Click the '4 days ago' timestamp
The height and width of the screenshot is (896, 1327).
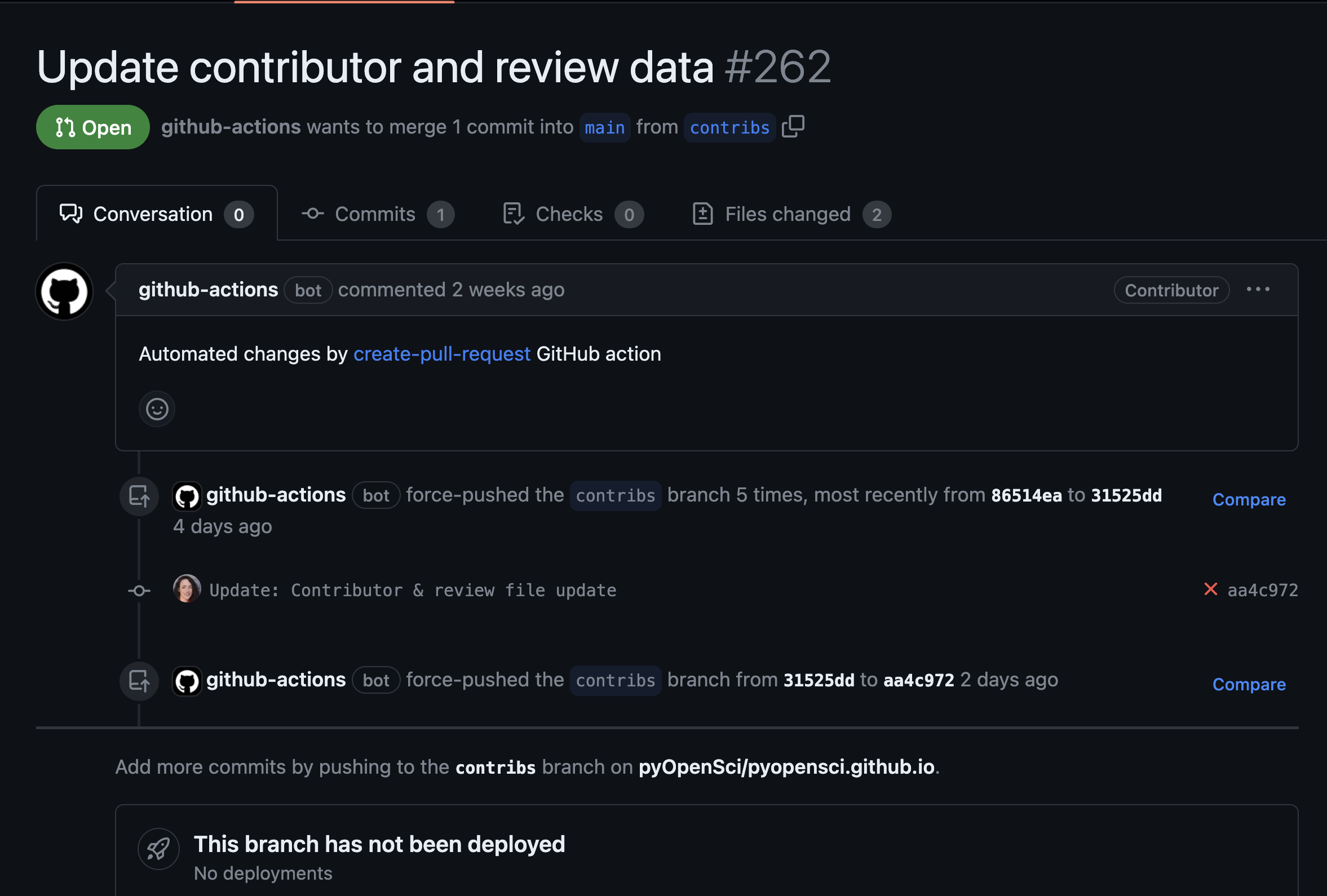[223, 526]
